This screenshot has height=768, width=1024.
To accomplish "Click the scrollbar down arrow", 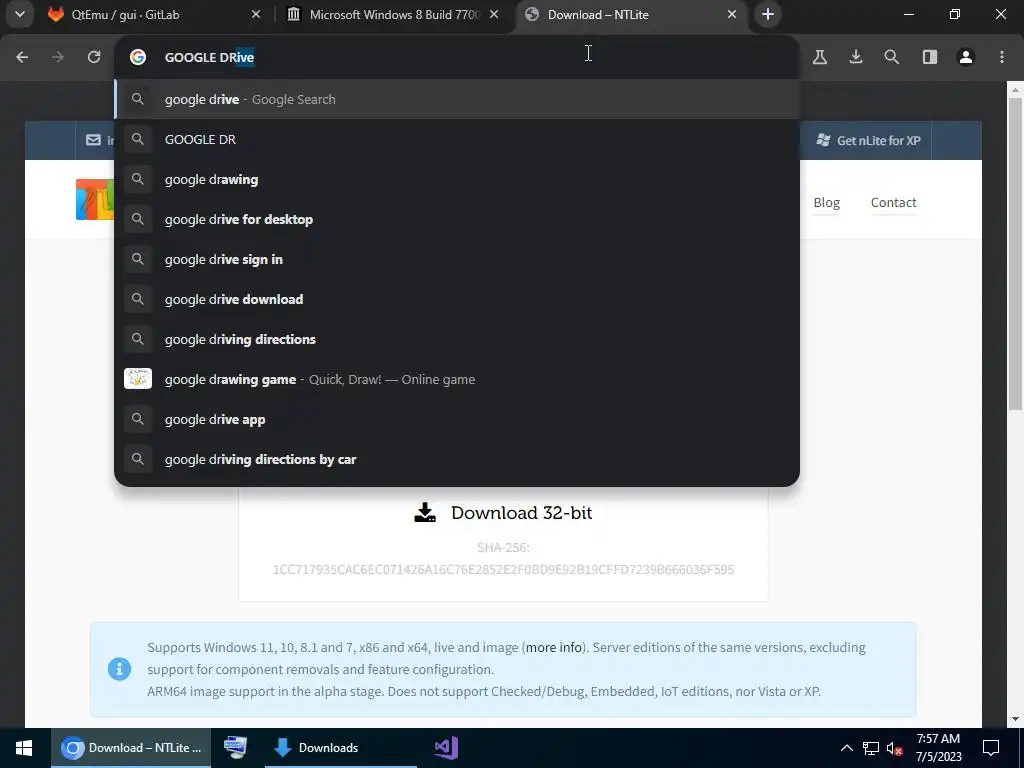I will [1015, 719].
